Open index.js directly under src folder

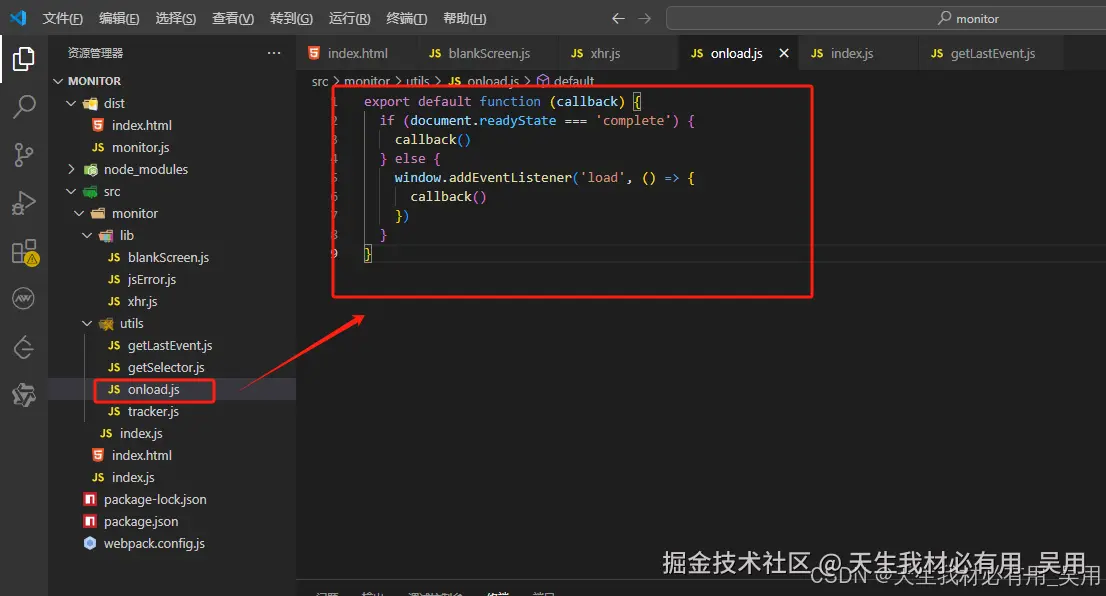pos(133,478)
